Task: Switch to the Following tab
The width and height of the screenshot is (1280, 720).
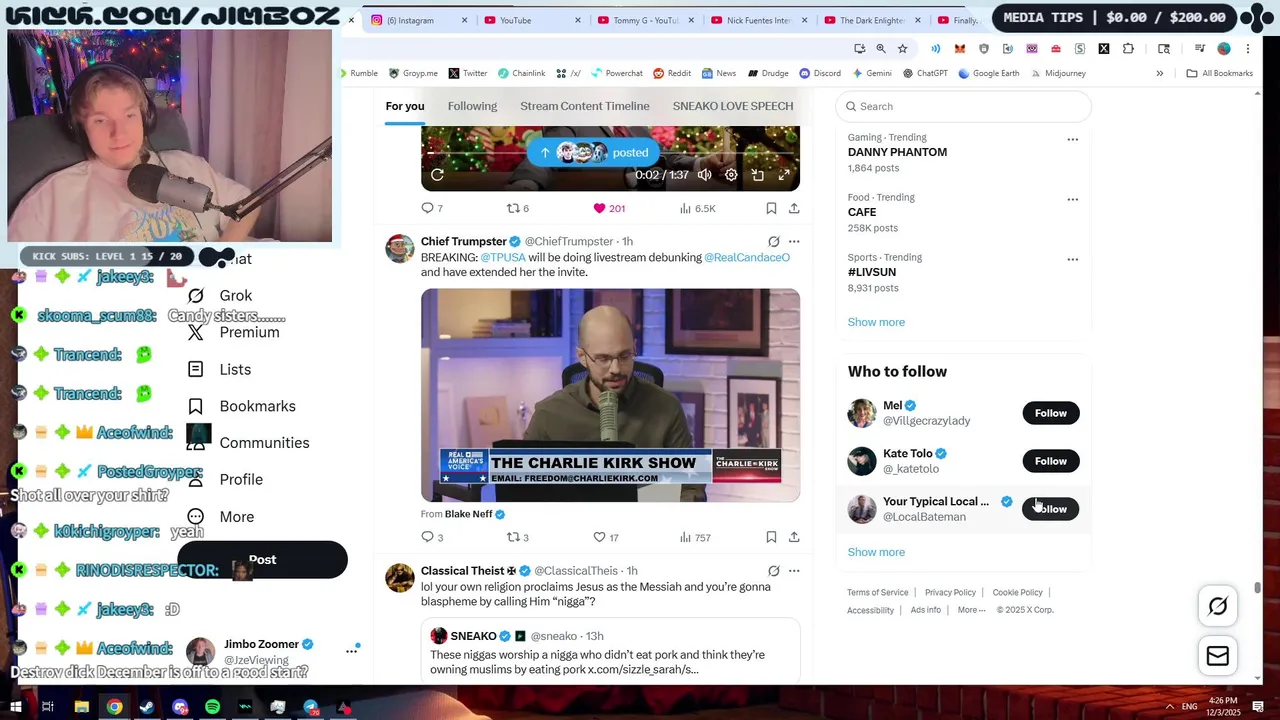Action: (472, 106)
